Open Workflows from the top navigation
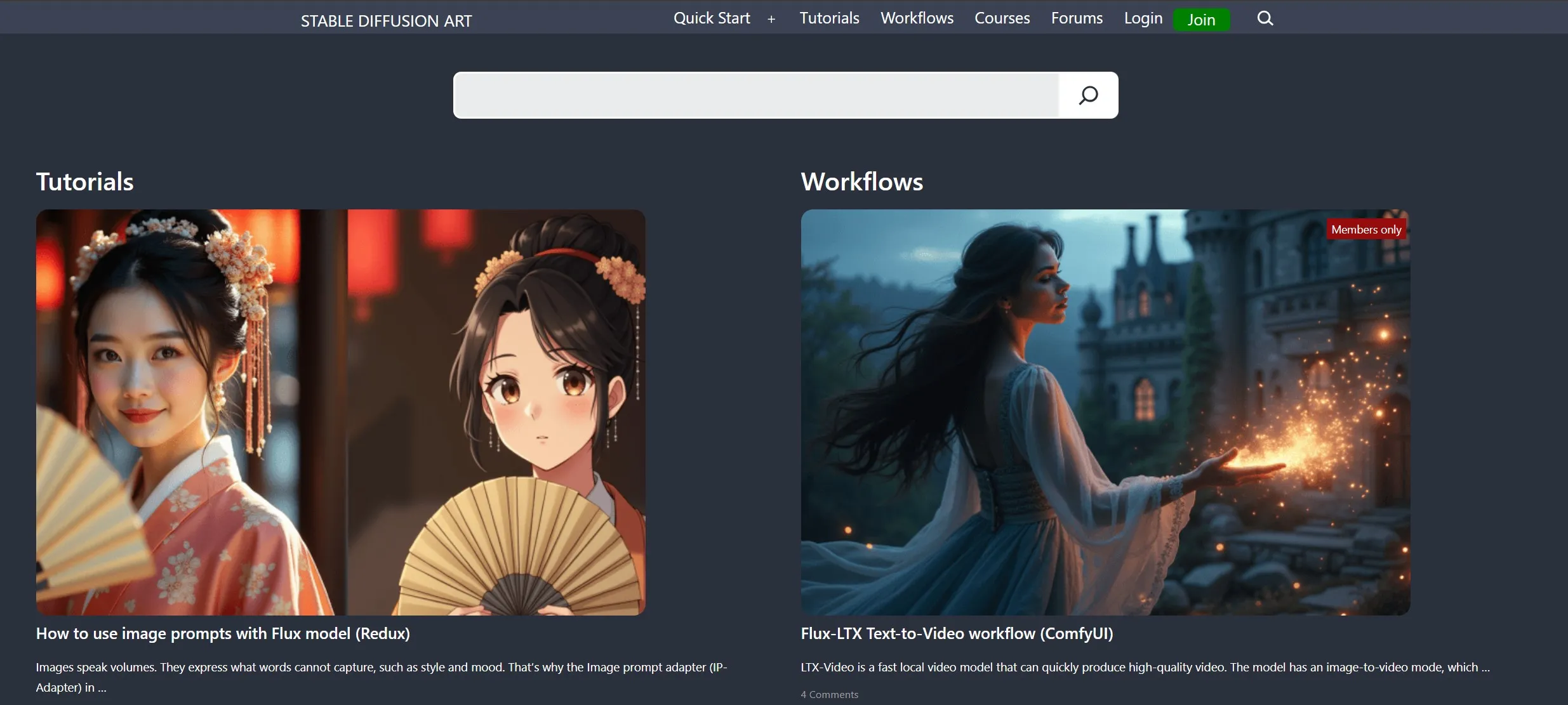The image size is (1568, 705). (917, 18)
